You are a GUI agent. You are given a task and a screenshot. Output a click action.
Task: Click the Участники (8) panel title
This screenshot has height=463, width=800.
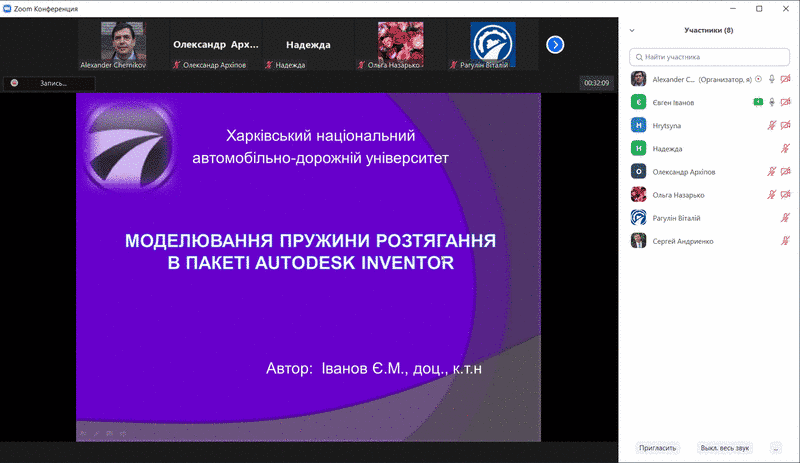point(709,30)
